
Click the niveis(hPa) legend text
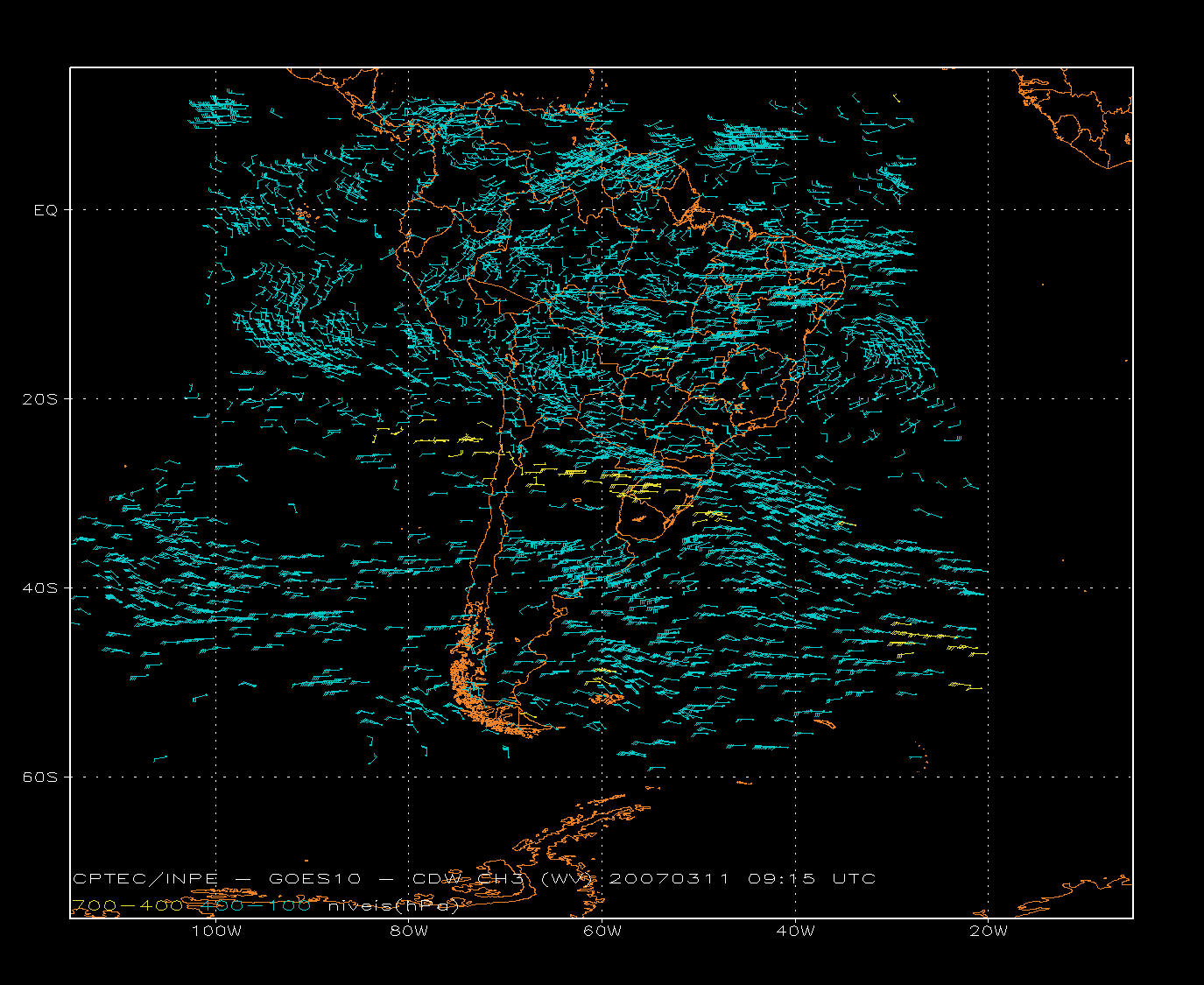[x=394, y=906]
